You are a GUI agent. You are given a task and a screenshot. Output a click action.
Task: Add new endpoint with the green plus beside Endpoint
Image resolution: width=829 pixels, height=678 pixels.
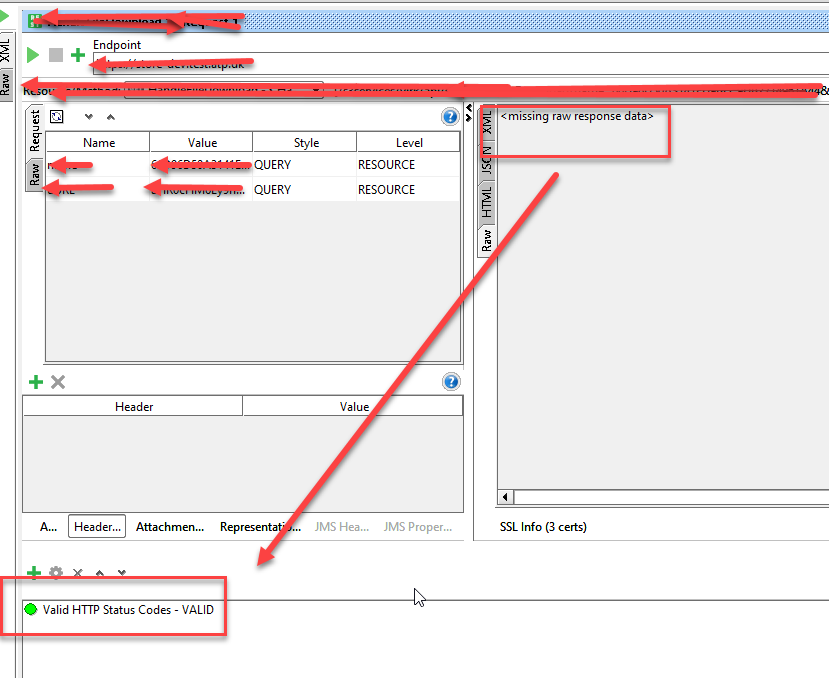(x=78, y=55)
